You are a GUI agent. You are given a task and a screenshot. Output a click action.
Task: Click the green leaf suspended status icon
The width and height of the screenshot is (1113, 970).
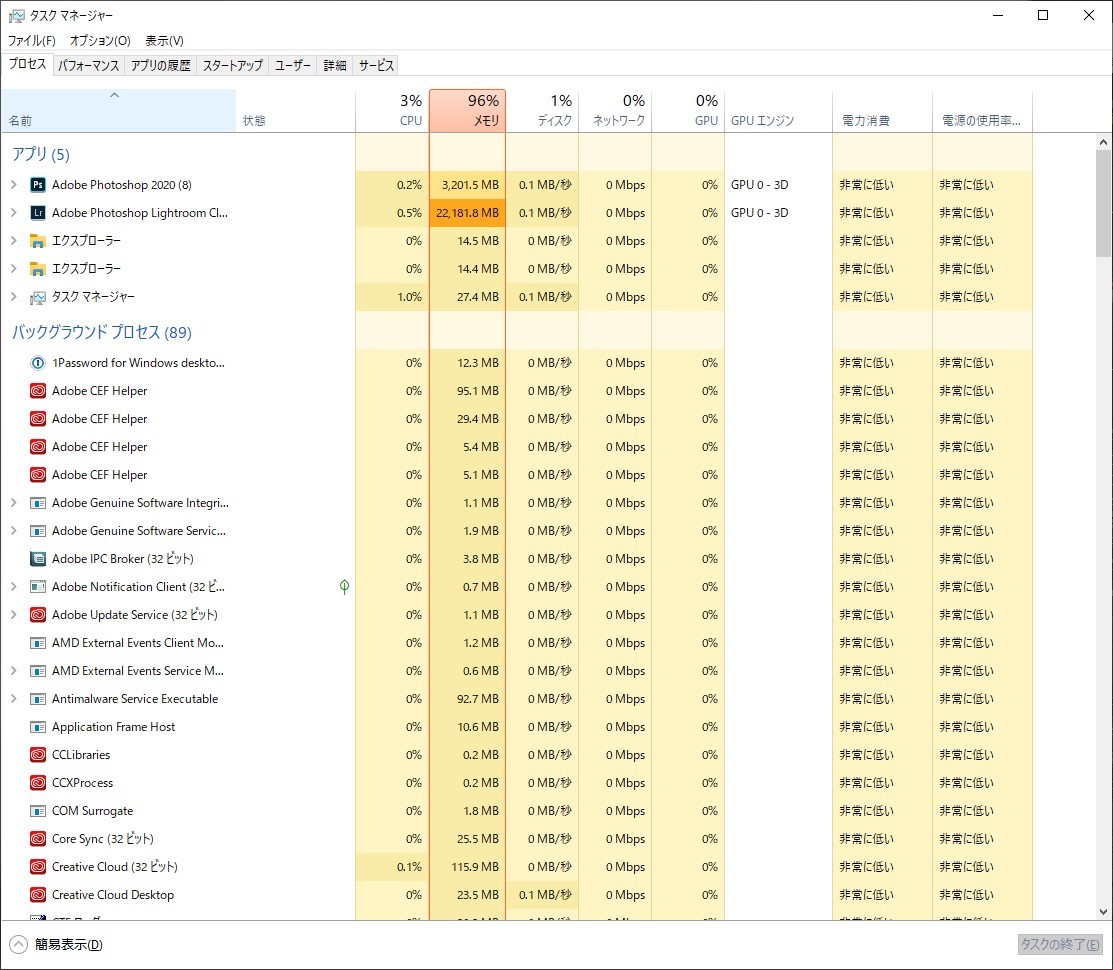[x=344, y=587]
